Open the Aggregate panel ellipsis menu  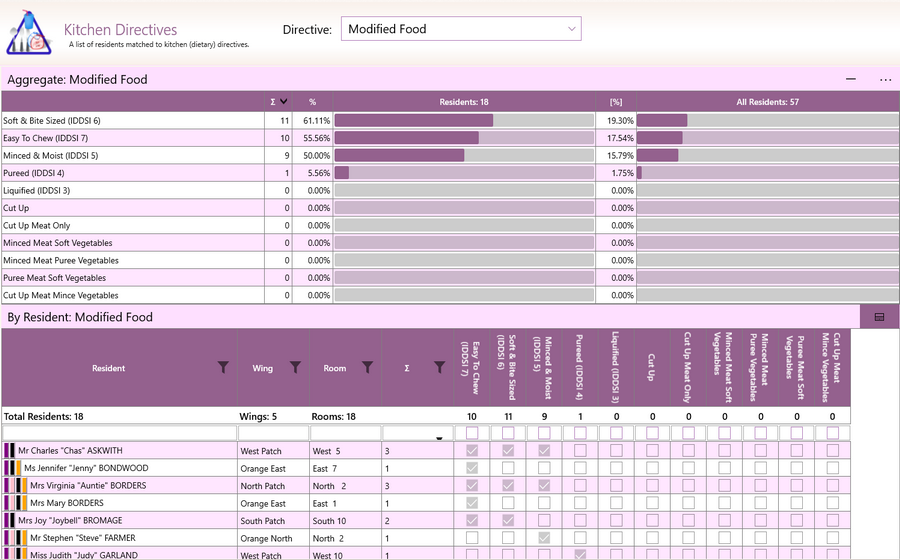pos(886,80)
